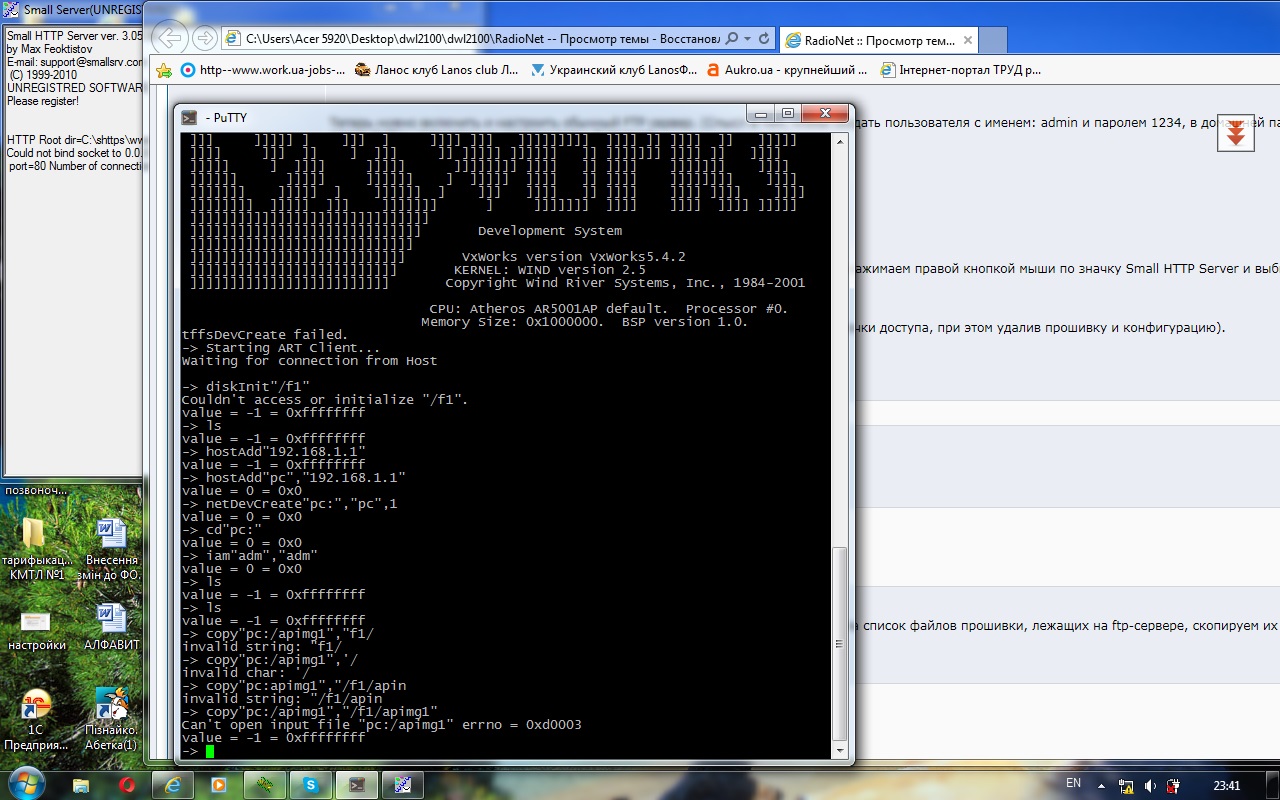
Task: Open the тарифыкац КМТЛ №1 desktop folder
Action: coord(34,548)
